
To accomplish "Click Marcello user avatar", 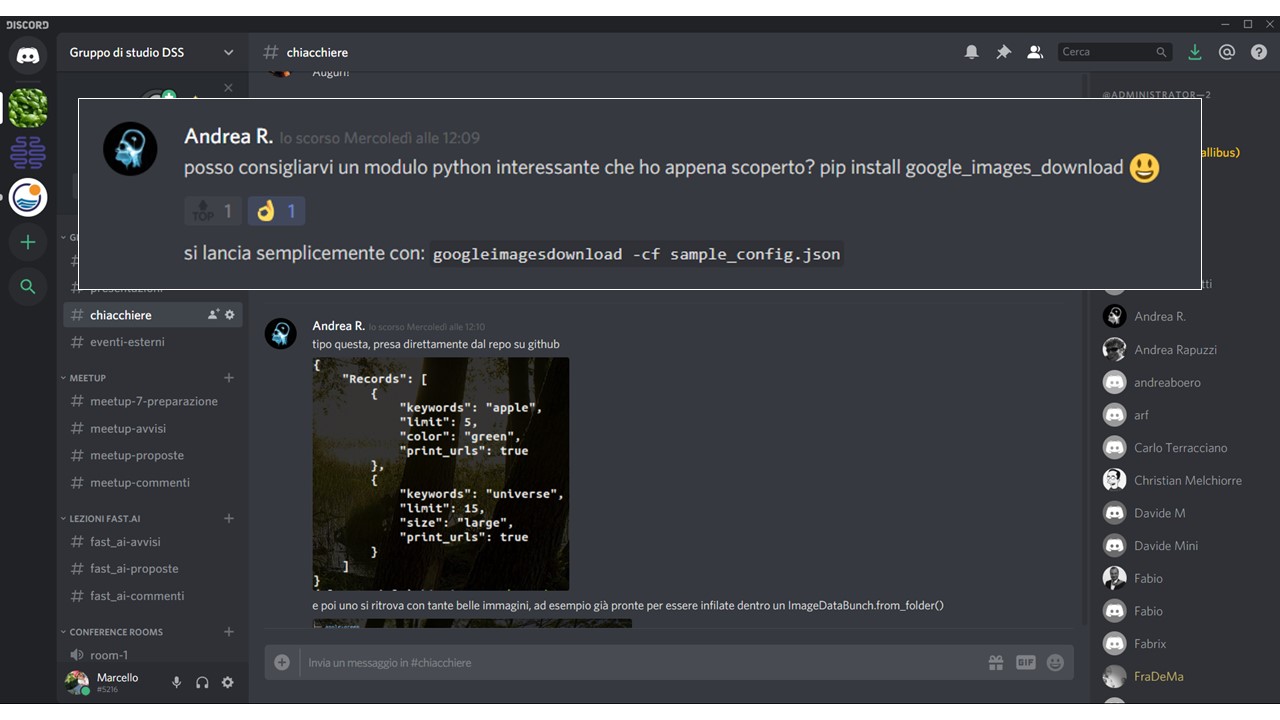I will pos(77,682).
